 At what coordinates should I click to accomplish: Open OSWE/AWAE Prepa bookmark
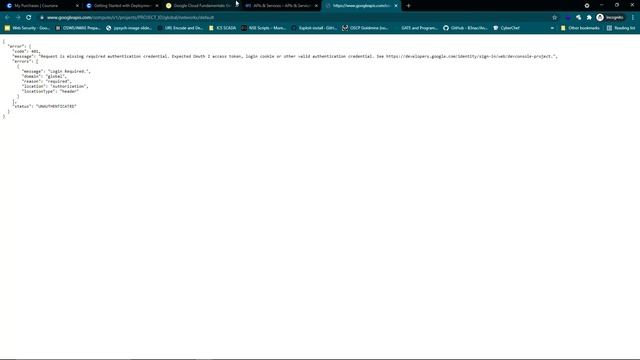click(x=78, y=28)
